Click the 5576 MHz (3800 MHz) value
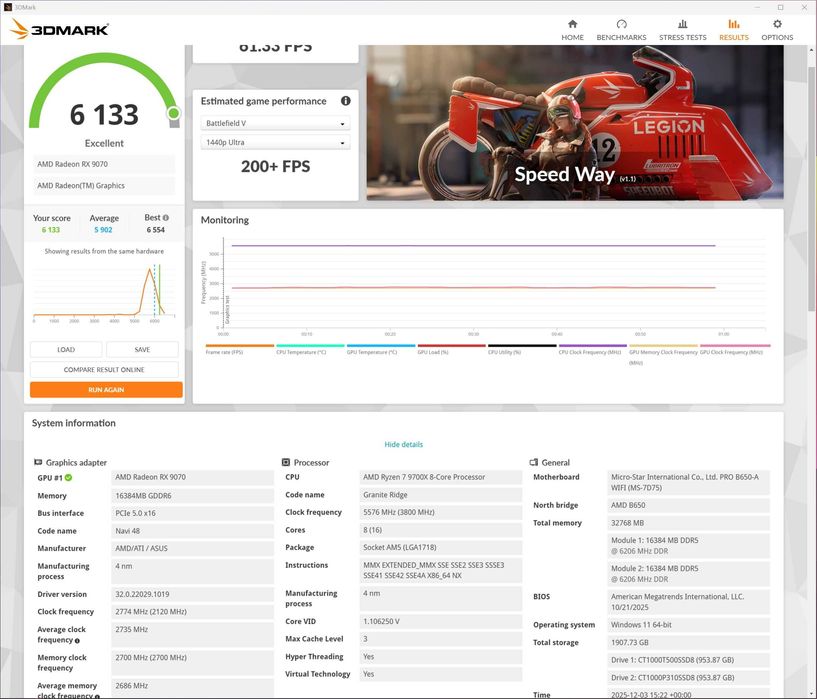The image size is (817, 699). coord(441,512)
